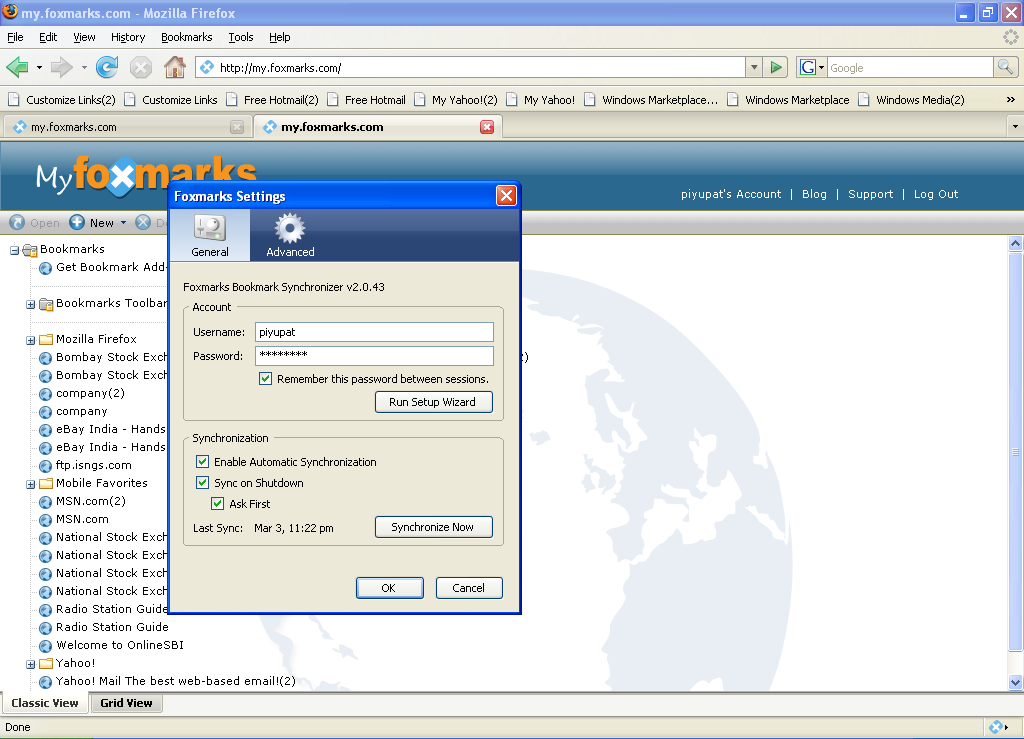Go to the Home page icon
Viewport: 1024px width, 739px height.
(174, 67)
